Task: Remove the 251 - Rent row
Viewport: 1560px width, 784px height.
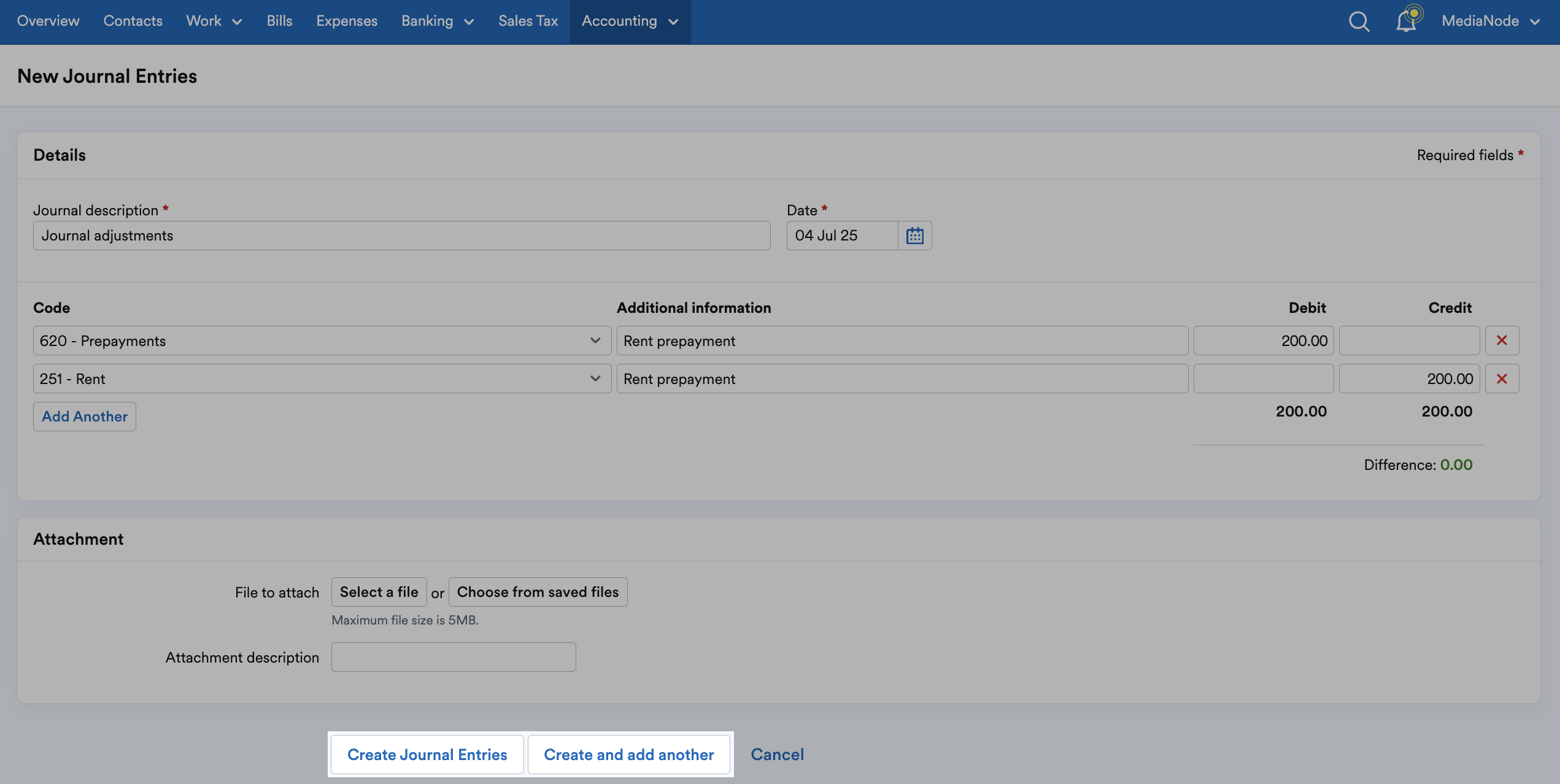Action: point(1502,379)
